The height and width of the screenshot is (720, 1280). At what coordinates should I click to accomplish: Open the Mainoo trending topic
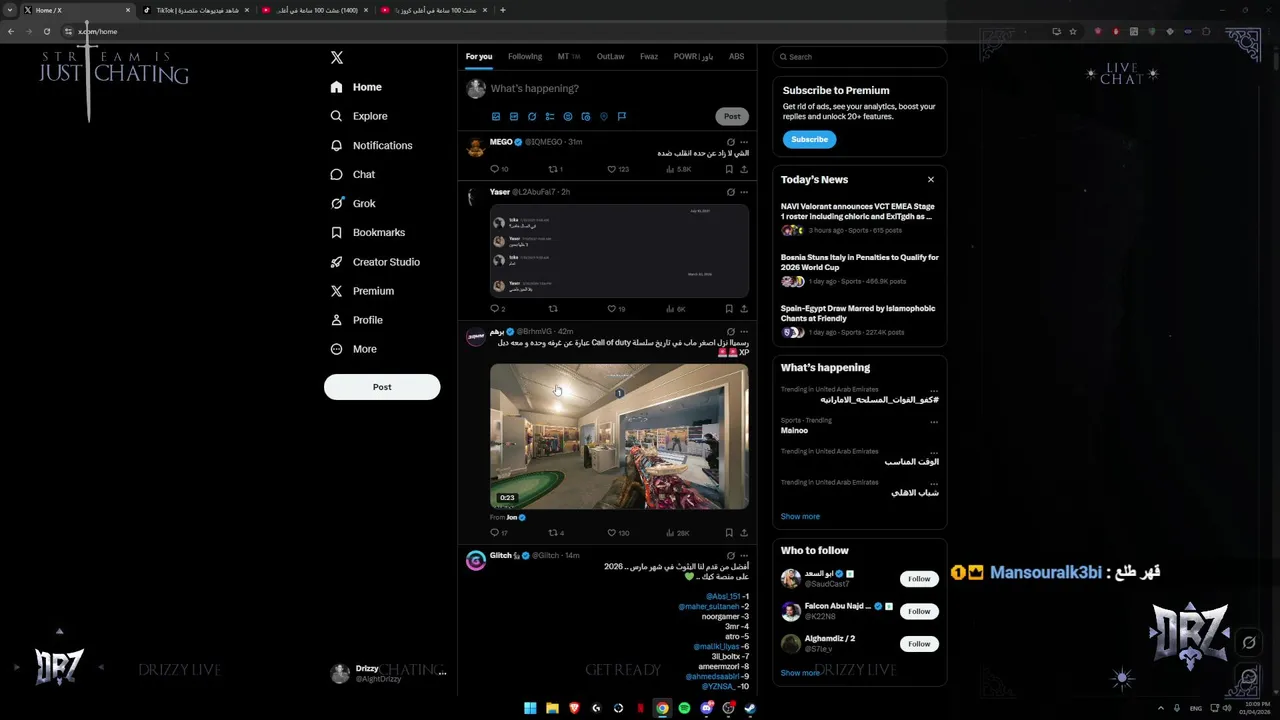(794, 431)
